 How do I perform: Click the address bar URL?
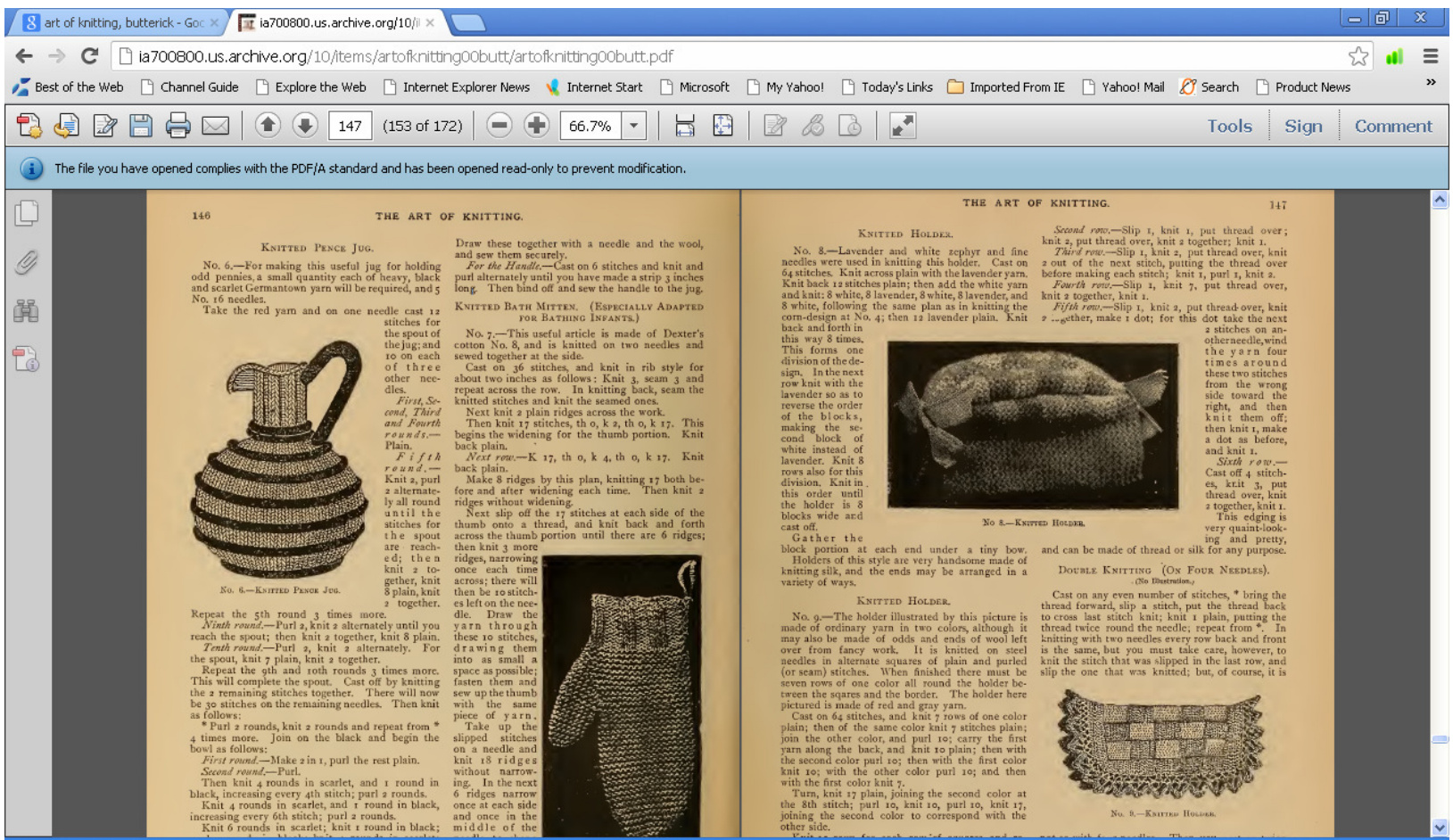point(406,56)
